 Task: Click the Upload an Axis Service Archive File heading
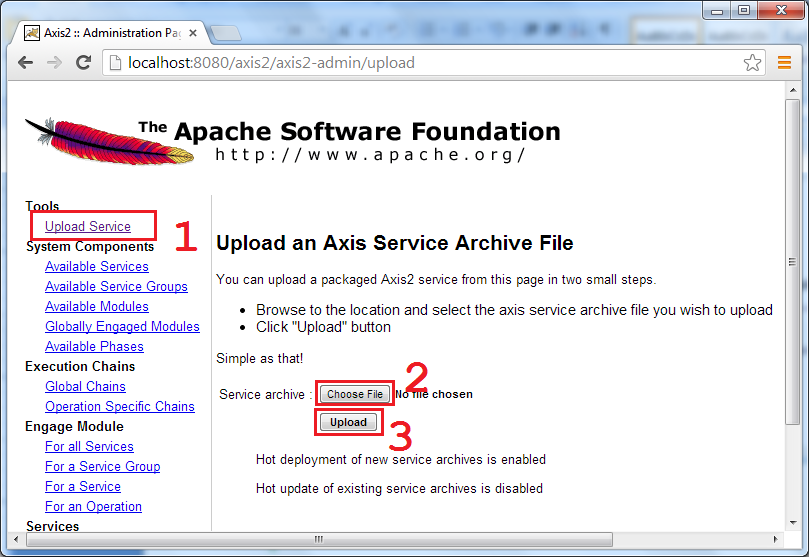click(x=395, y=243)
